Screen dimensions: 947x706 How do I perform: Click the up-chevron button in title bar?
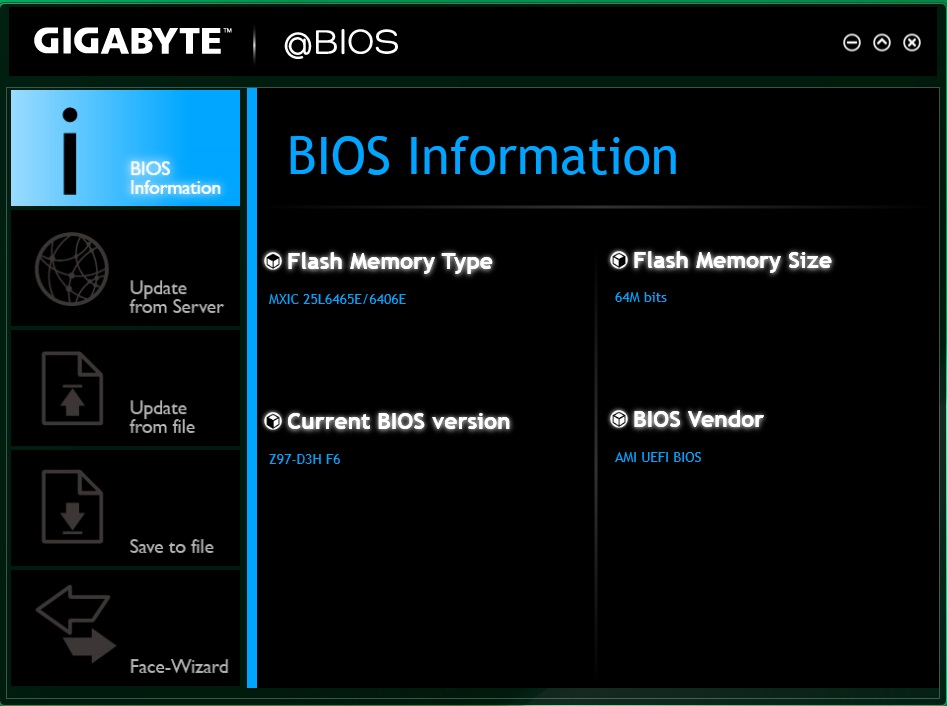(882, 42)
